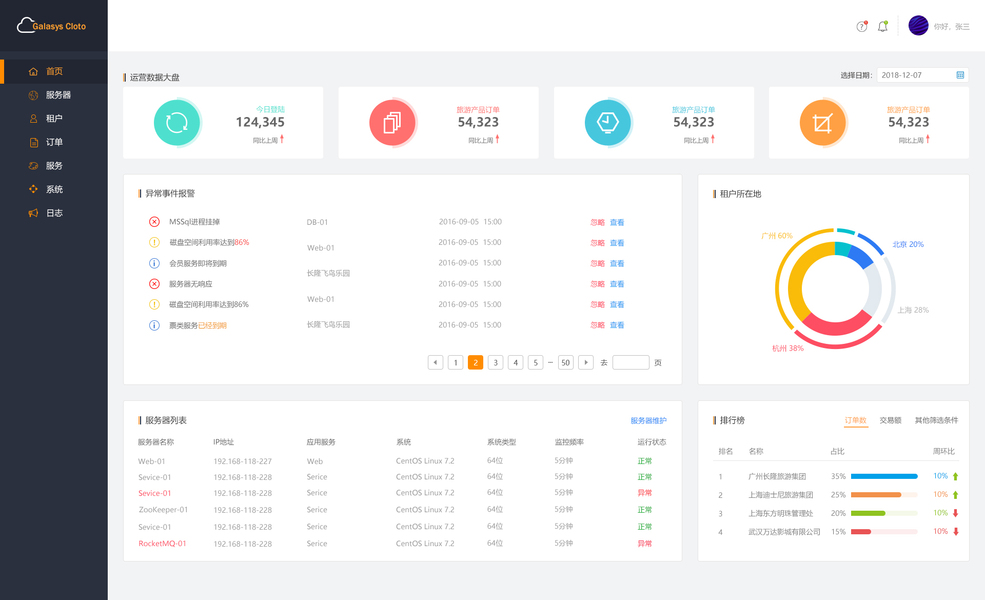Open the 租户 tenants menu item
This screenshot has width=985, height=600.
click(x=53, y=118)
